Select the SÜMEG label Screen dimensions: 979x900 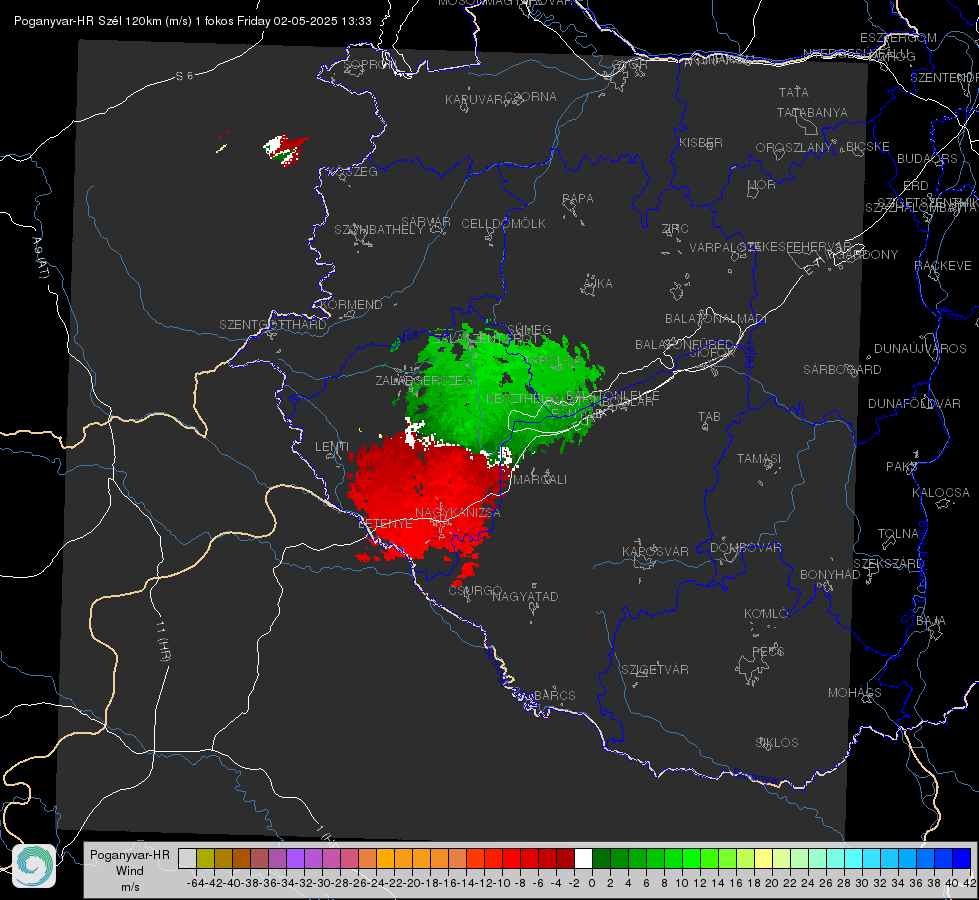coord(529,330)
